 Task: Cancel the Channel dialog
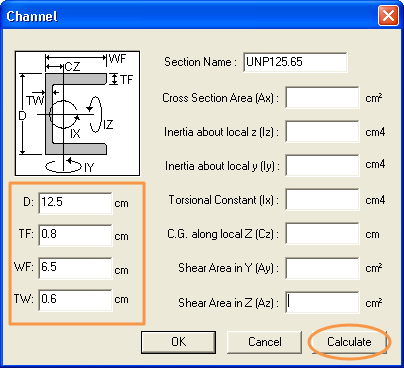[265, 342]
